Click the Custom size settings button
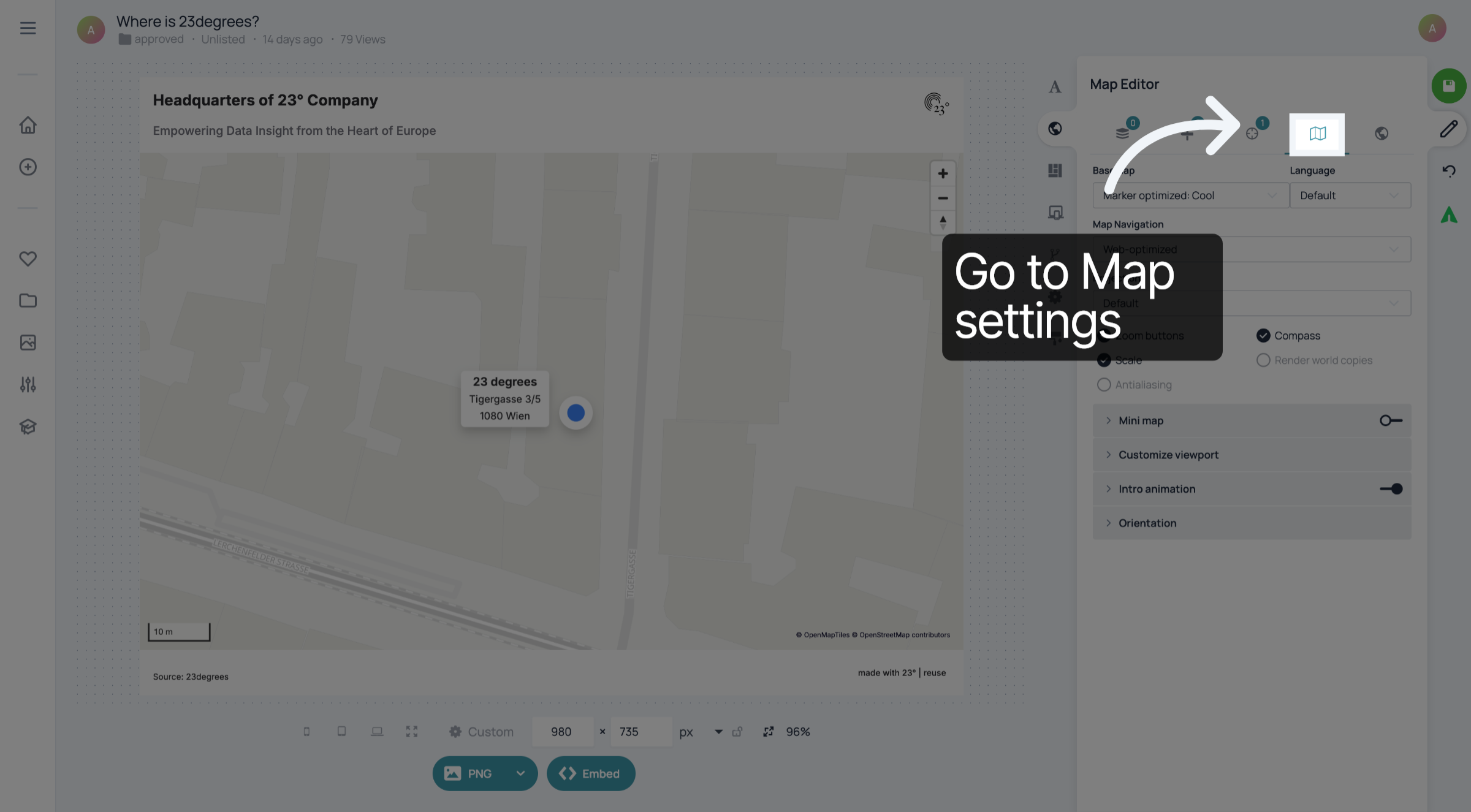The image size is (1471, 812). point(482,732)
